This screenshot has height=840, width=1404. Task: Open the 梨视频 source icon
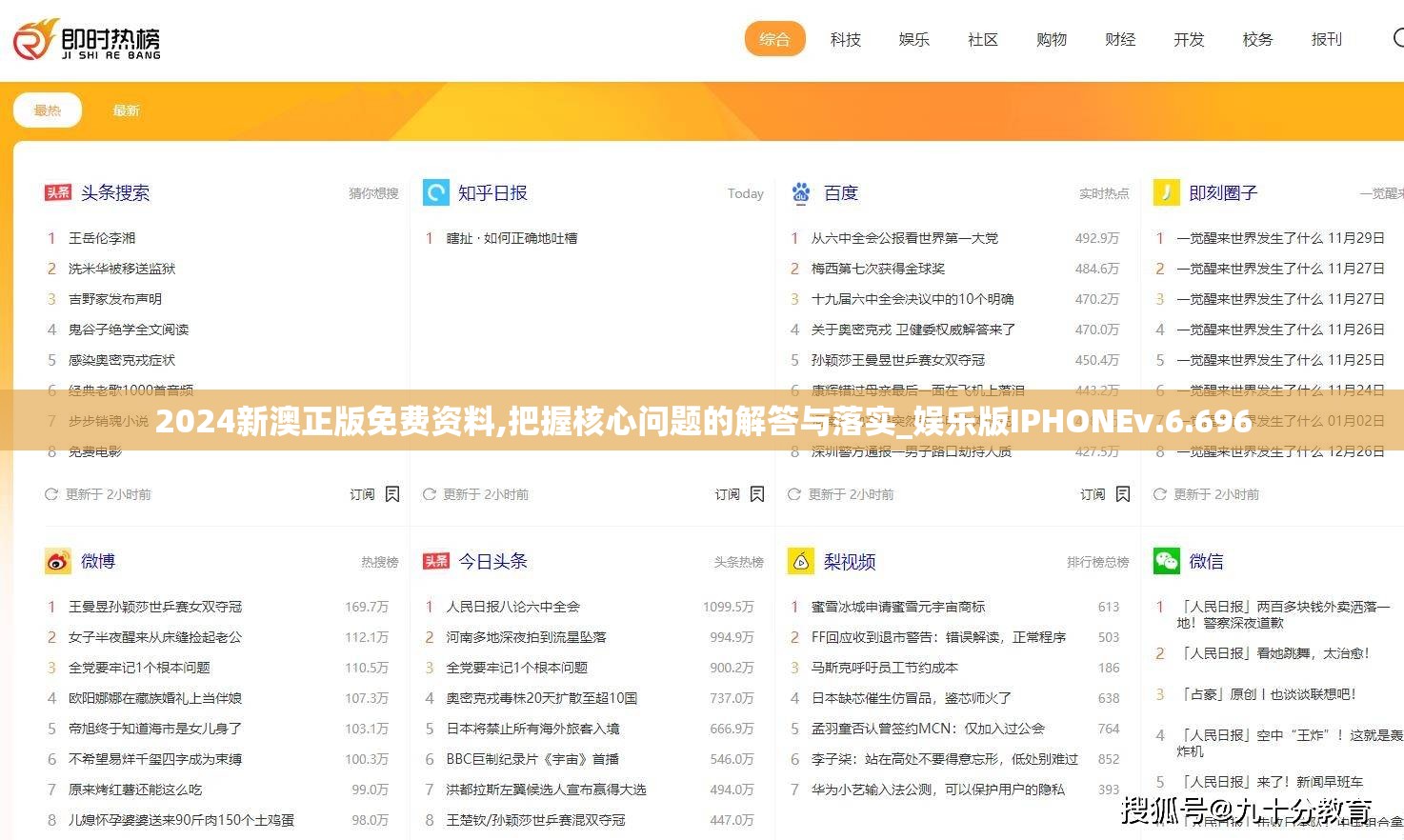tap(801, 561)
